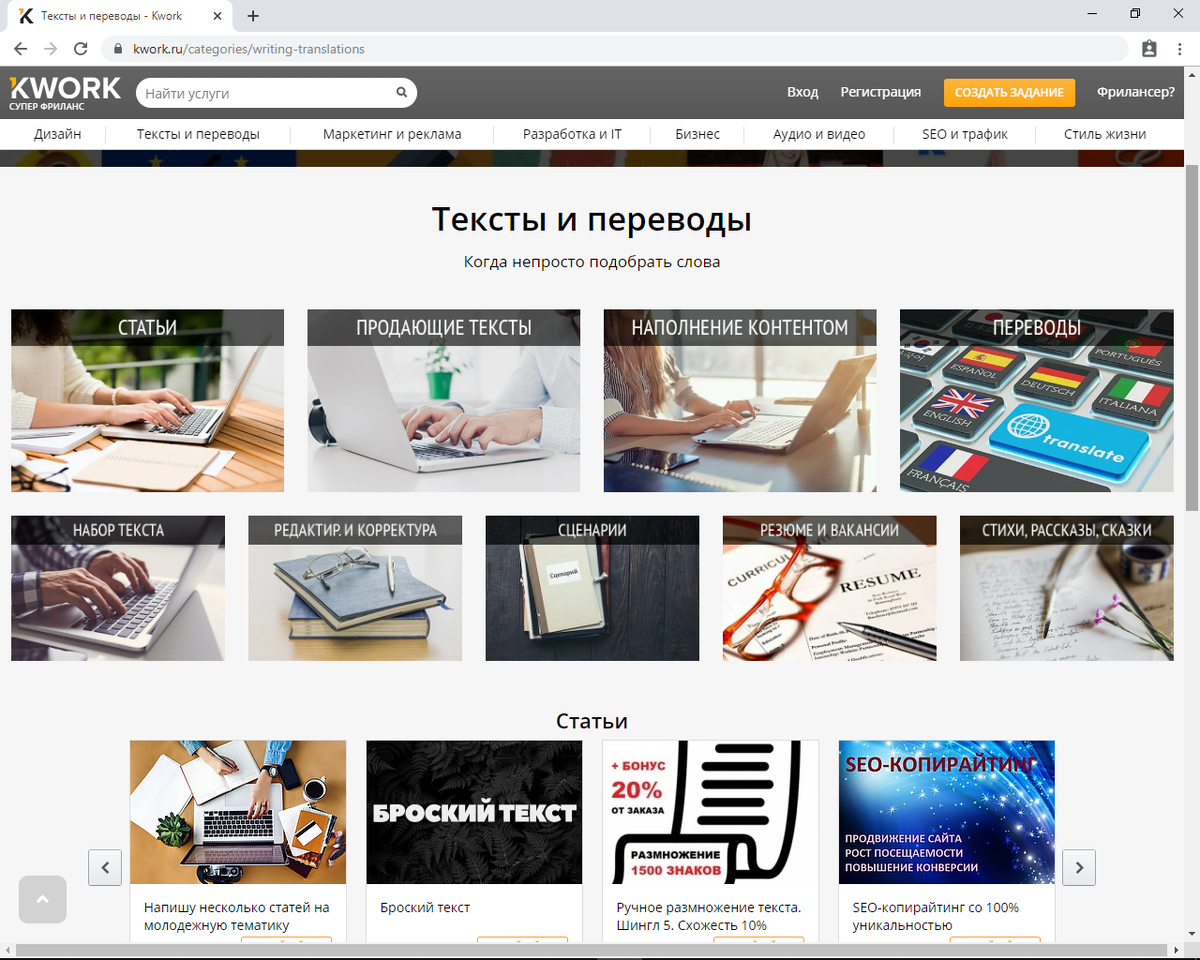Open a new browser tab
This screenshot has height=960, width=1200.
(253, 16)
